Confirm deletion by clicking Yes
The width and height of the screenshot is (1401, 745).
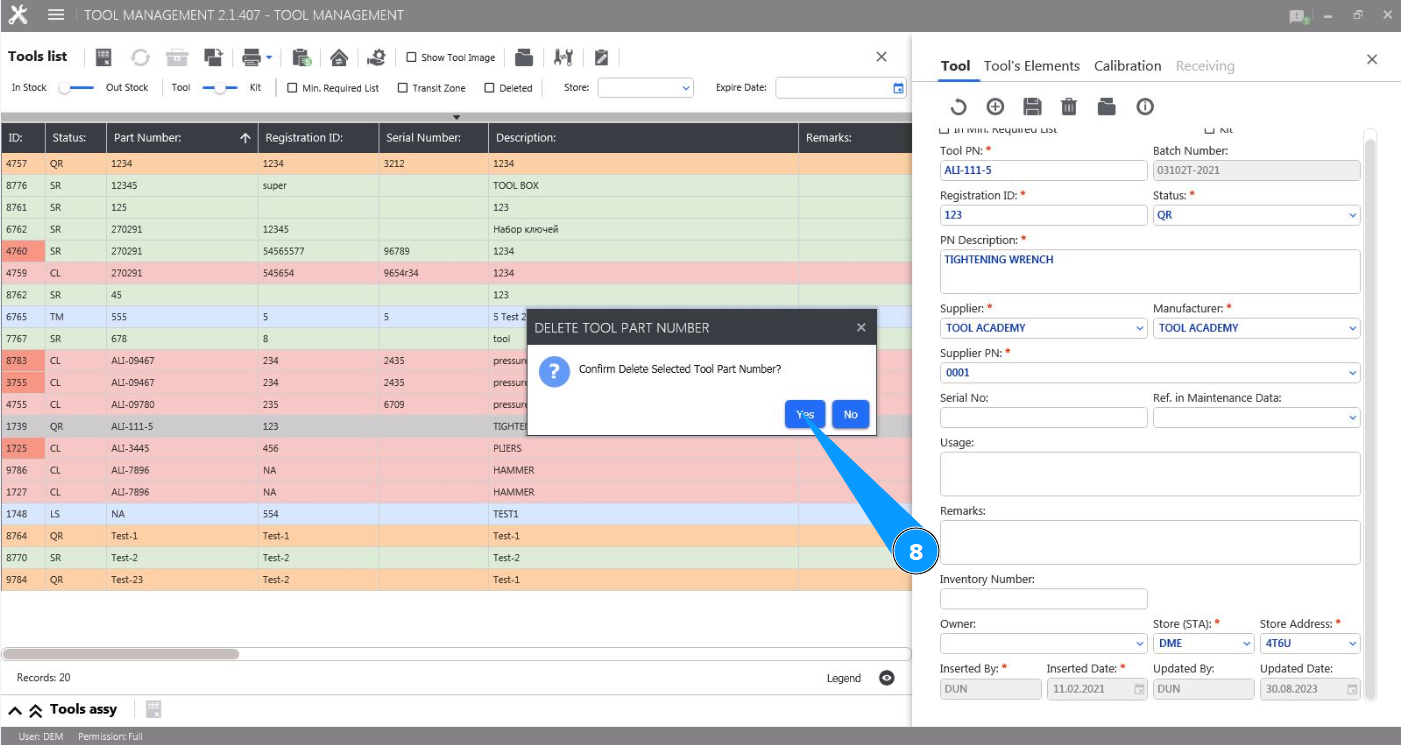click(805, 414)
